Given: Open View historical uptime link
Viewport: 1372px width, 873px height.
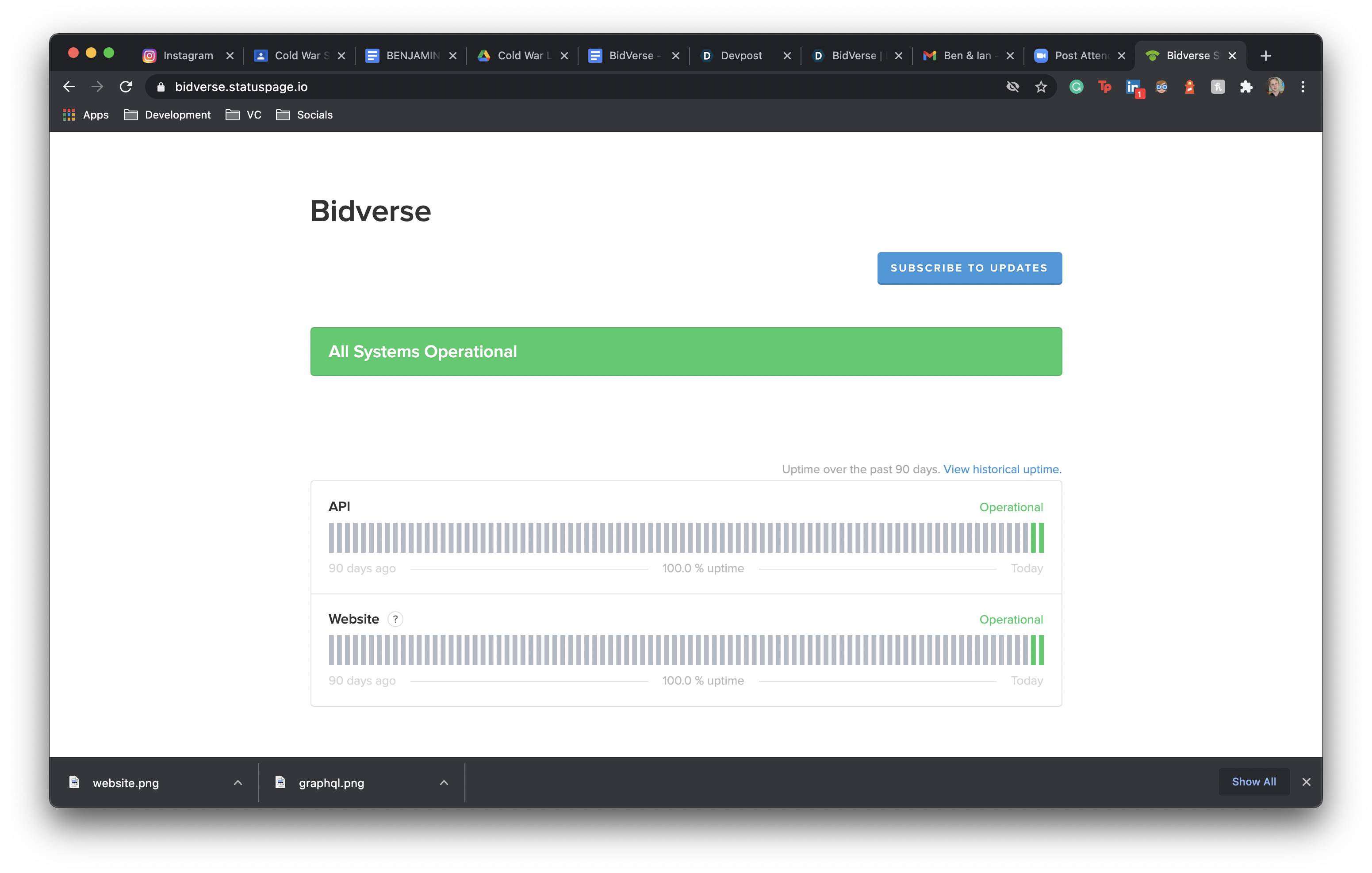Looking at the screenshot, I should pos(1002,470).
